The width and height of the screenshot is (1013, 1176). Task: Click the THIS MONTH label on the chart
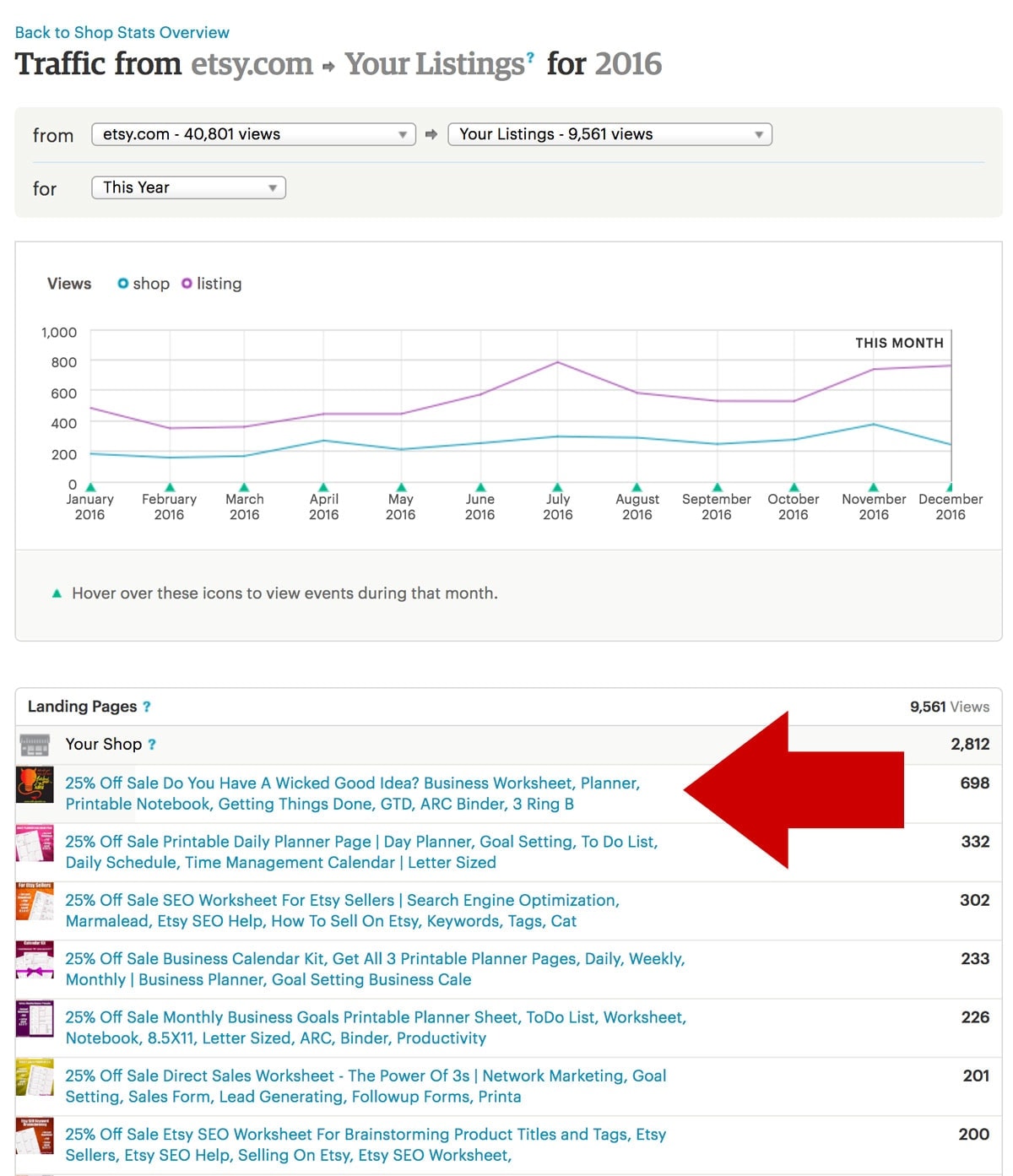pos(900,343)
